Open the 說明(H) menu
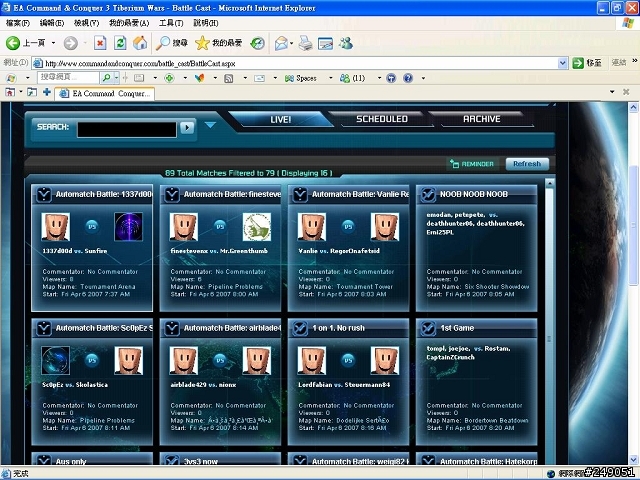 (x=205, y=23)
